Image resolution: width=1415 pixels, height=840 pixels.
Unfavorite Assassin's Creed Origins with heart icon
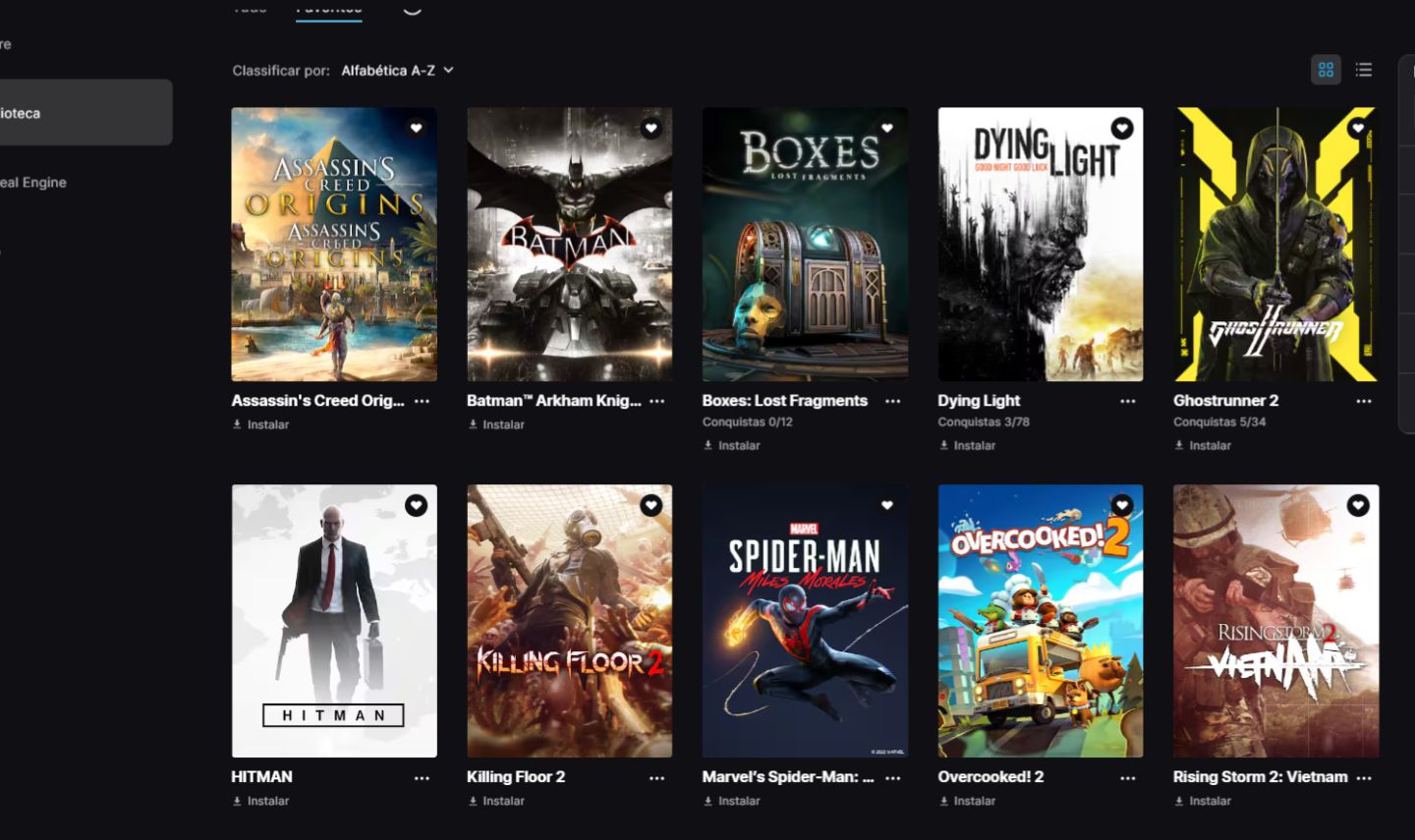(417, 128)
